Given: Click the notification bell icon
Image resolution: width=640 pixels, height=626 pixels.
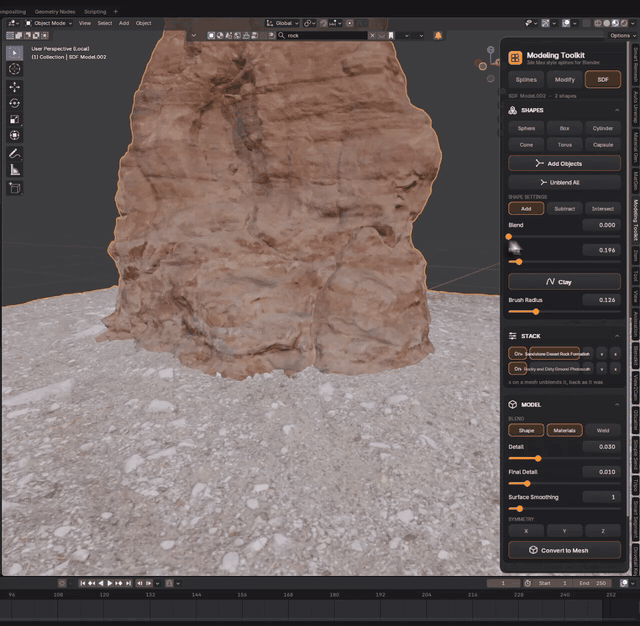Looking at the screenshot, I should (438, 36).
